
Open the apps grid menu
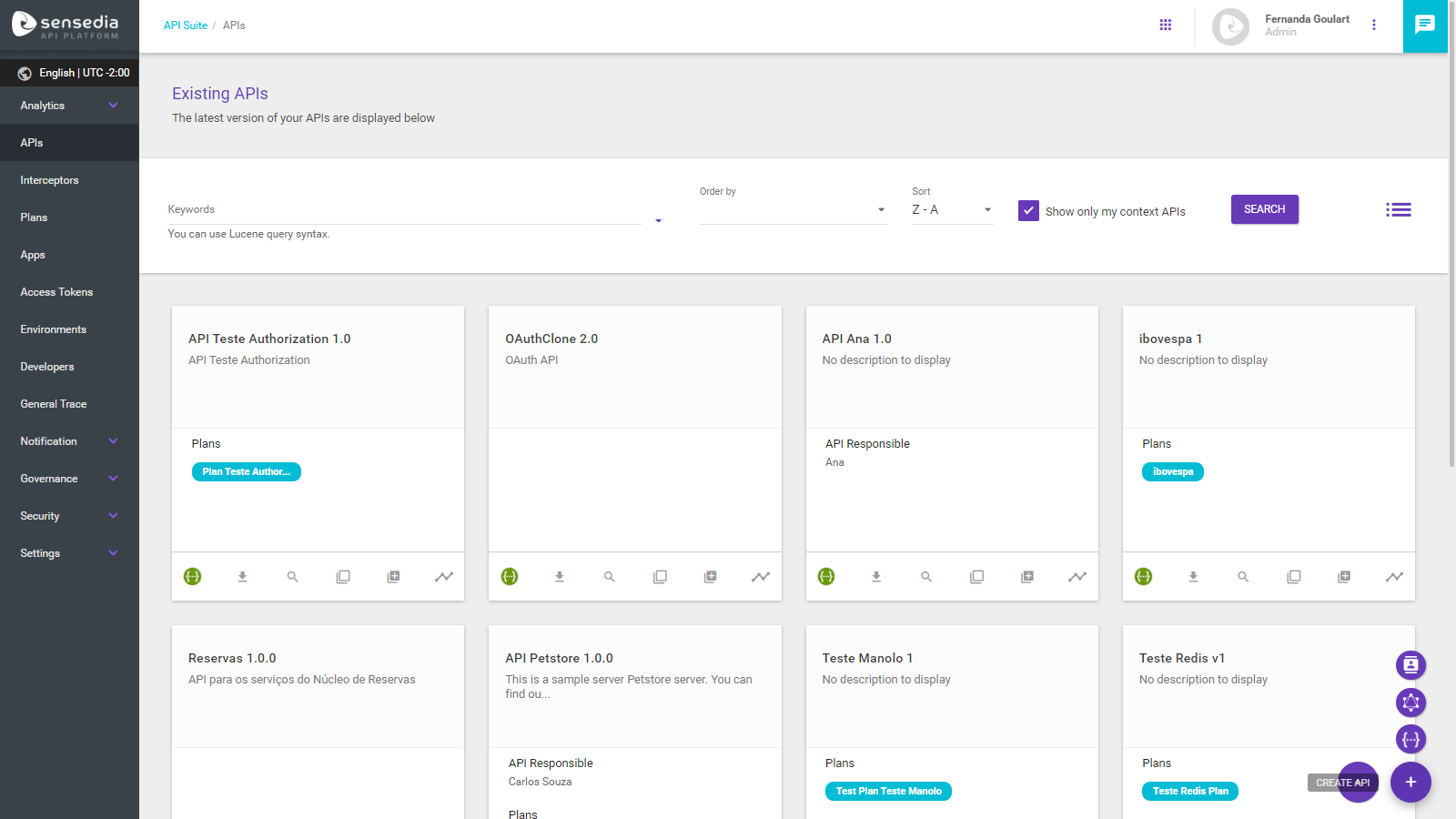pos(1165,25)
